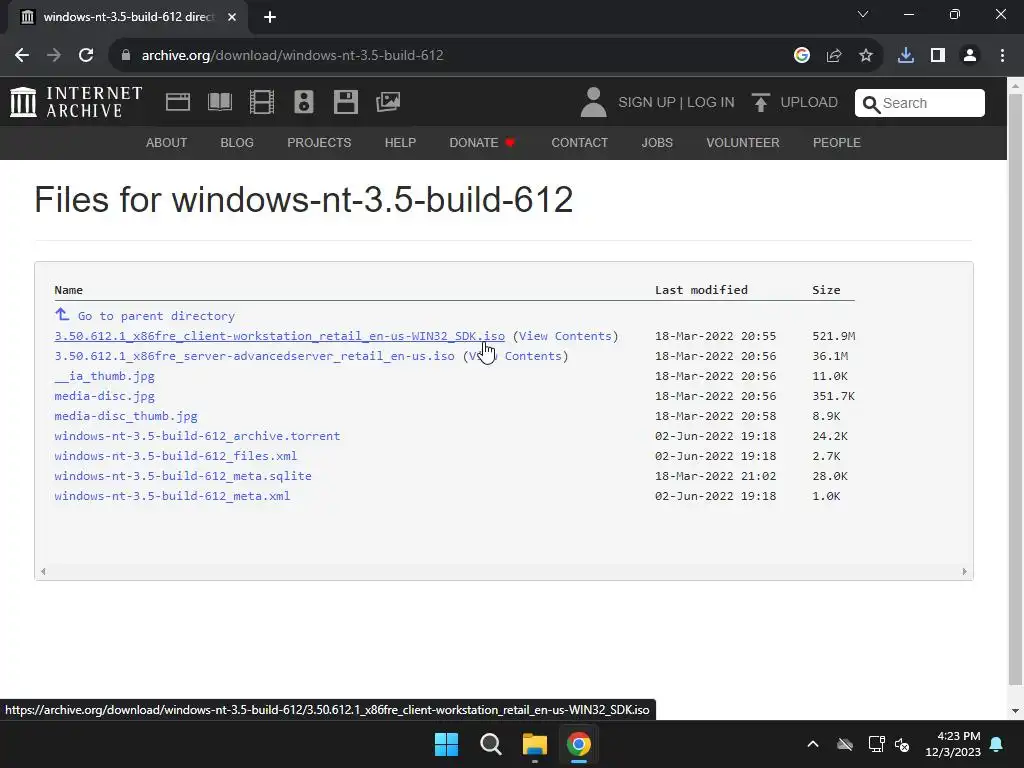1024x768 pixels.
Task: Click the site info lock icon
Action: tap(125, 55)
